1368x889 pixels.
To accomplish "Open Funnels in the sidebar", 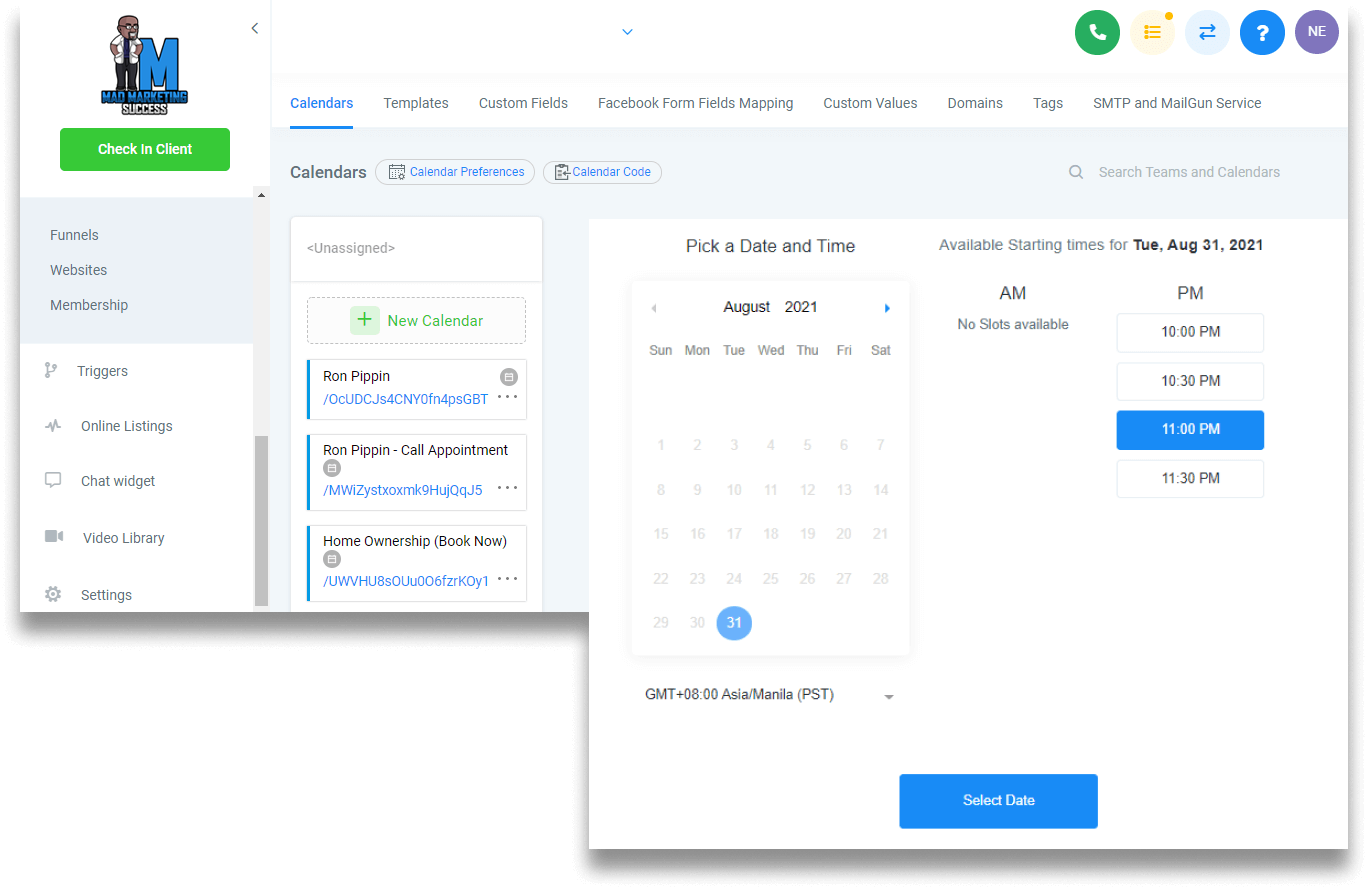I will tap(74, 235).
